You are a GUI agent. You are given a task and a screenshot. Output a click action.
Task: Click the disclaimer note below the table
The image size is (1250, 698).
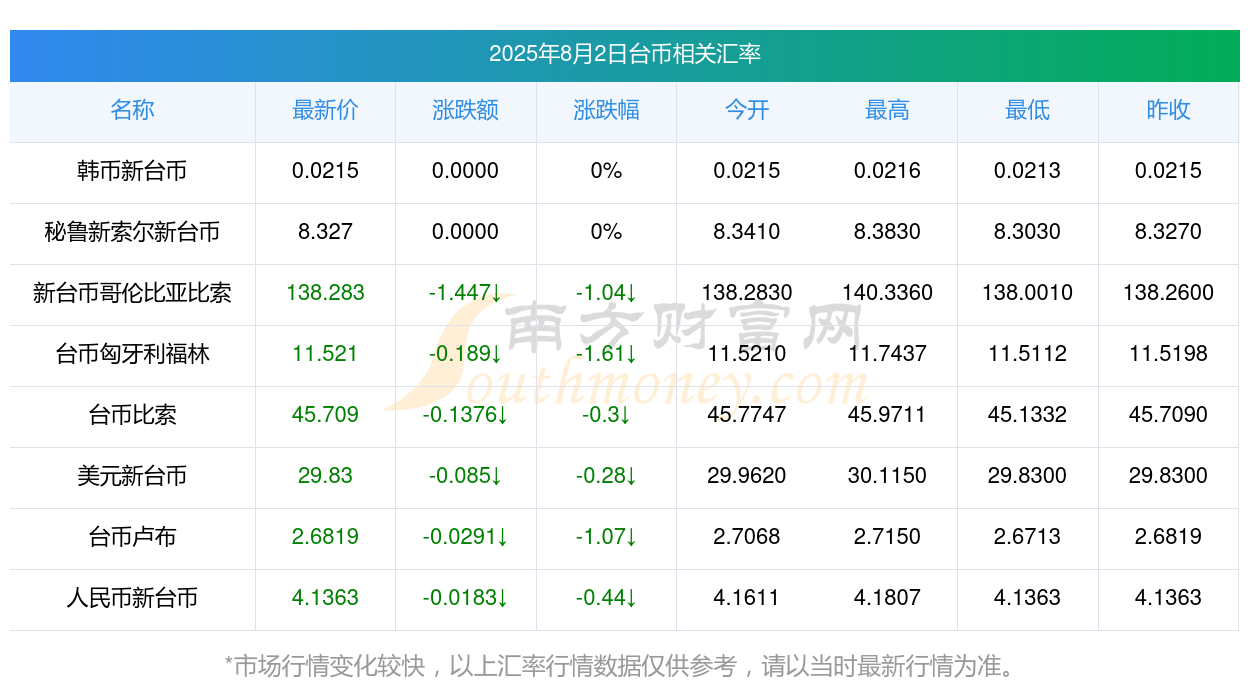pyautogui.click(x=625, y=665)
